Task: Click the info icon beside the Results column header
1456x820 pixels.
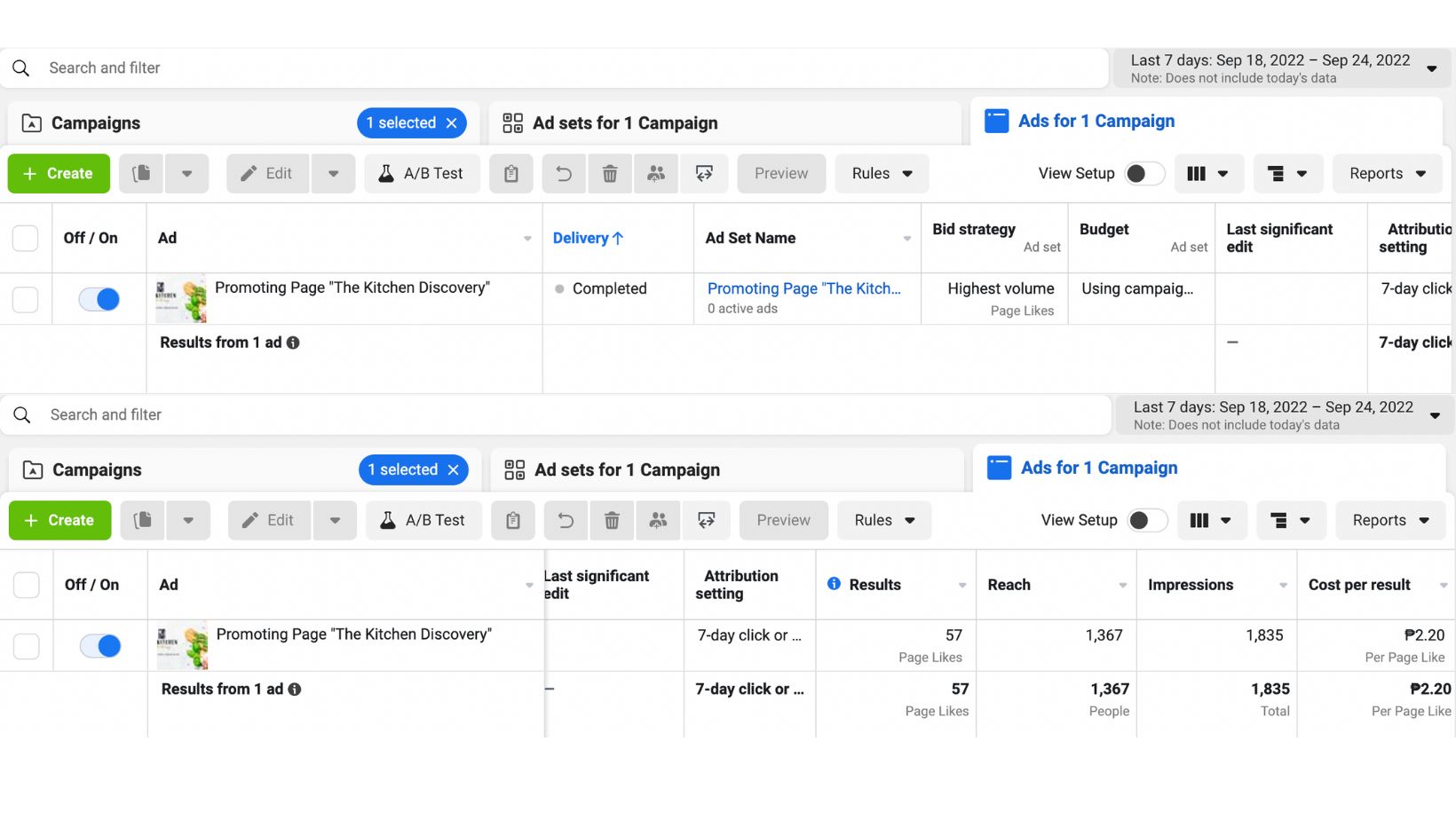Action: point(834,584)
